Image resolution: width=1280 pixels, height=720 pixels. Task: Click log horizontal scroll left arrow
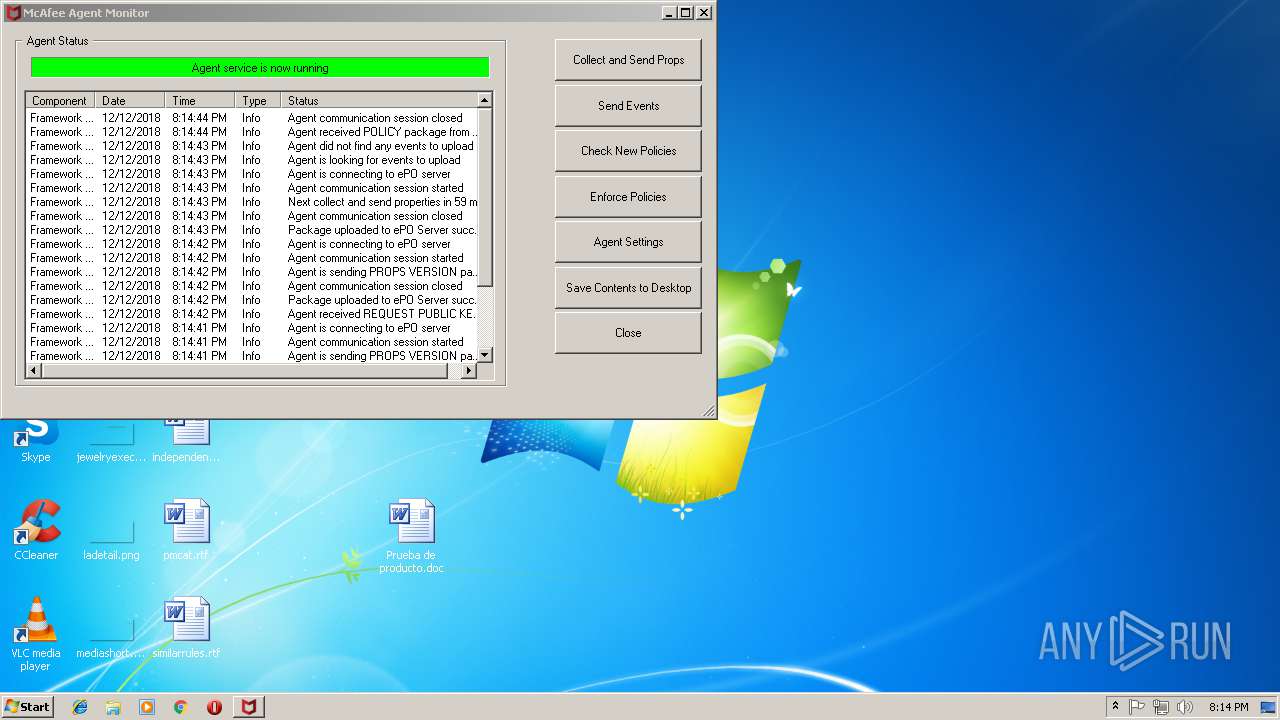click(x=33, y=371)
